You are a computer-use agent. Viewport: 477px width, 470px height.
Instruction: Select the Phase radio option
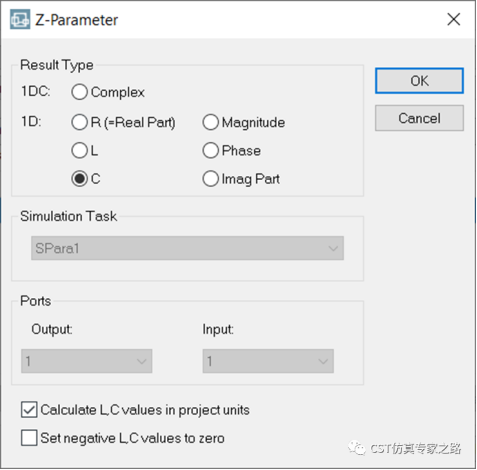pos(210,151)
